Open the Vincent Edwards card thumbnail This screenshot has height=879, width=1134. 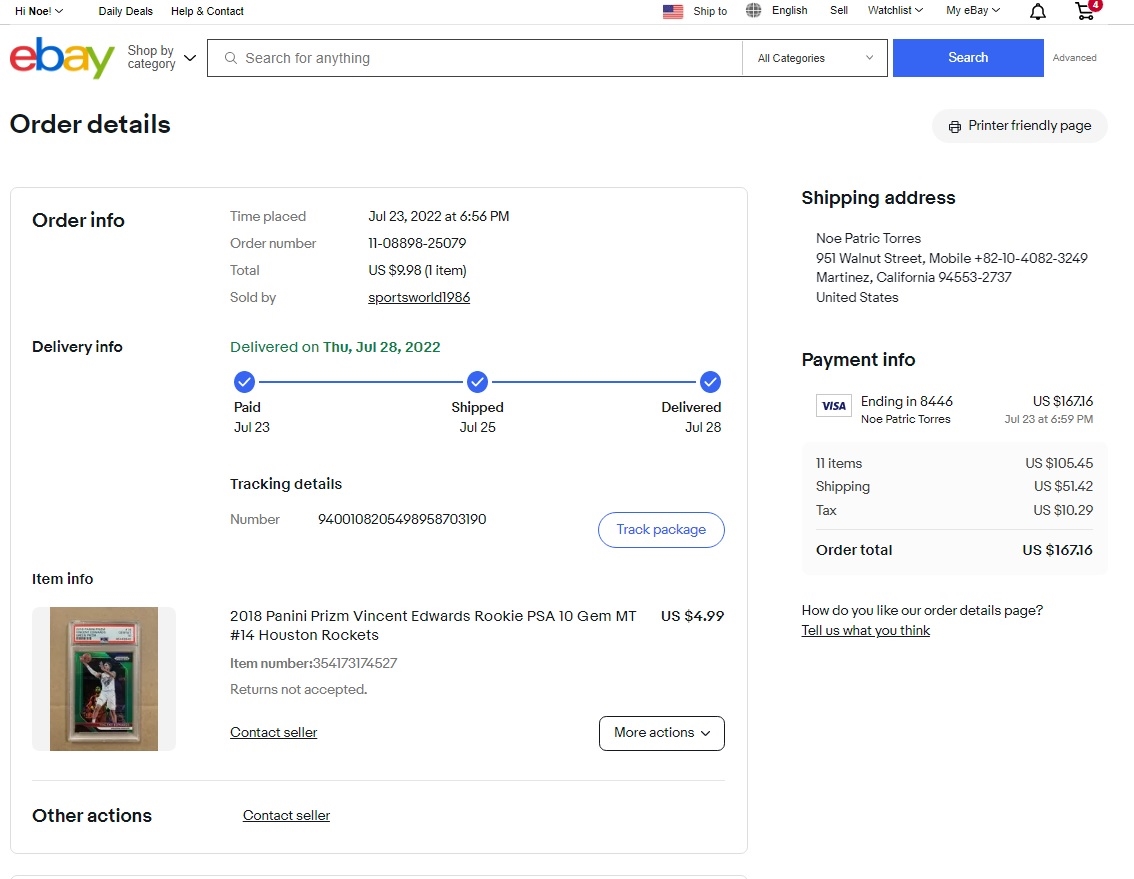103,679
